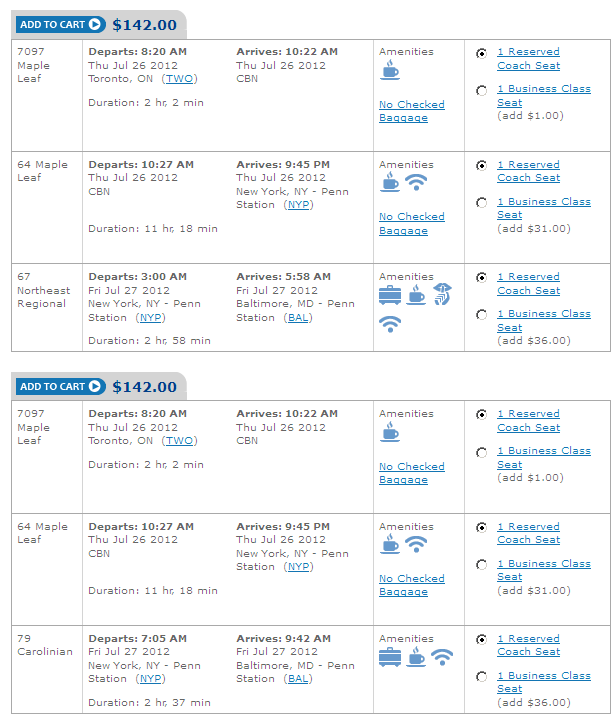Image resolution: width=614 pixels, height=719 pixels.
Task: Add first $142.00 itinerary to cart
Action: [60, 24]
